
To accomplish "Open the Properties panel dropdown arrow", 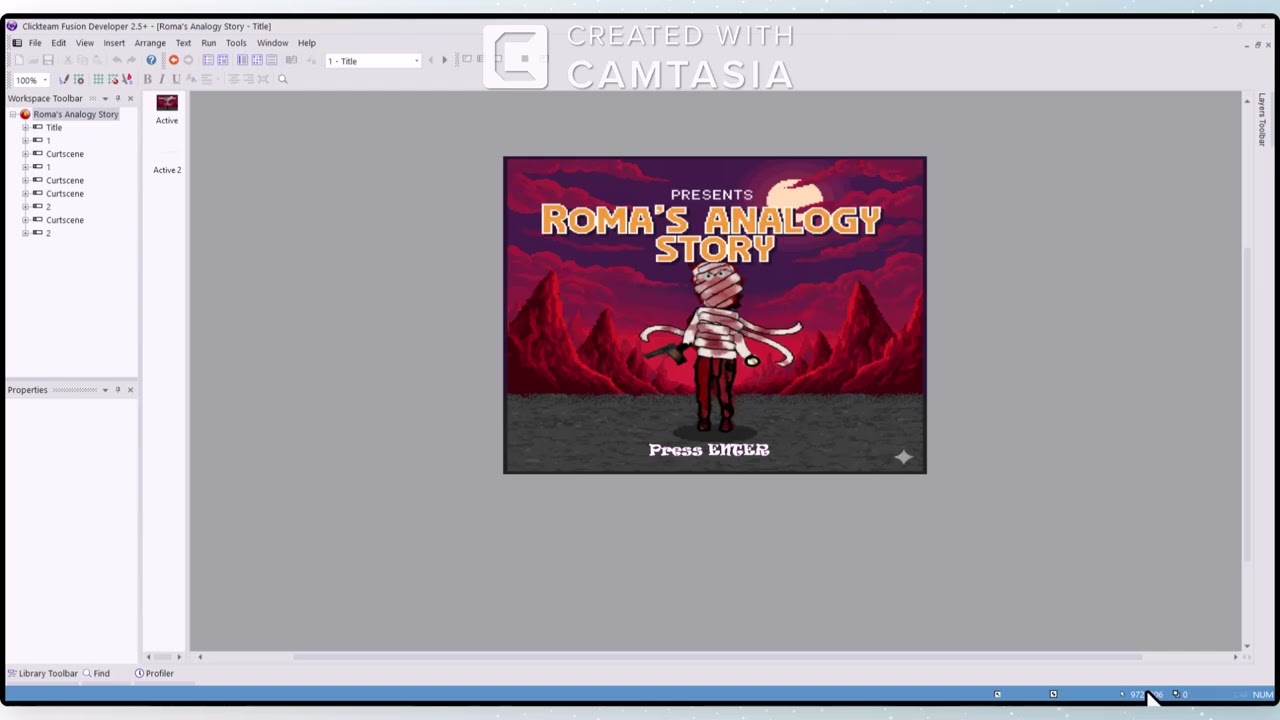I will click(x=105, y=390).
